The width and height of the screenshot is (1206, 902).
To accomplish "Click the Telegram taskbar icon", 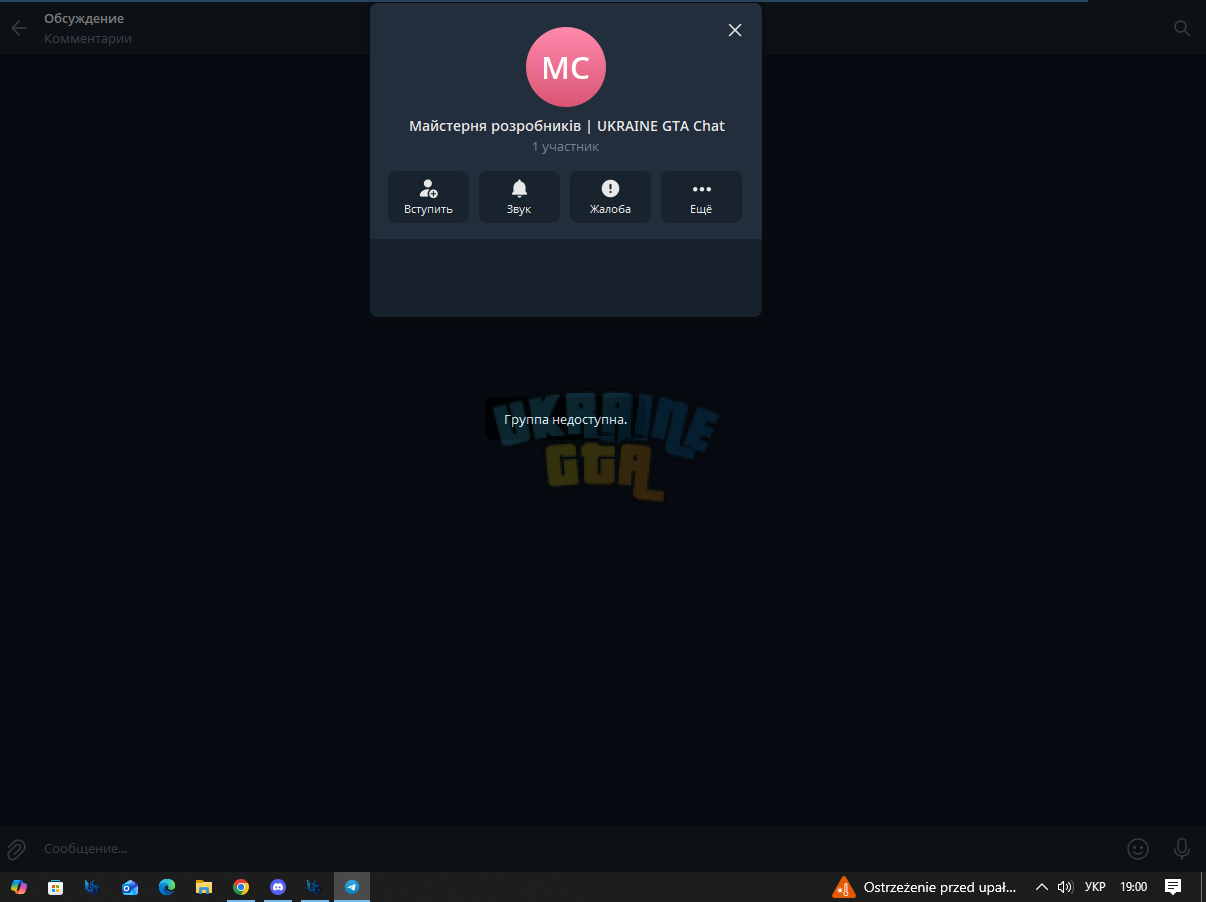I will 352,887.
